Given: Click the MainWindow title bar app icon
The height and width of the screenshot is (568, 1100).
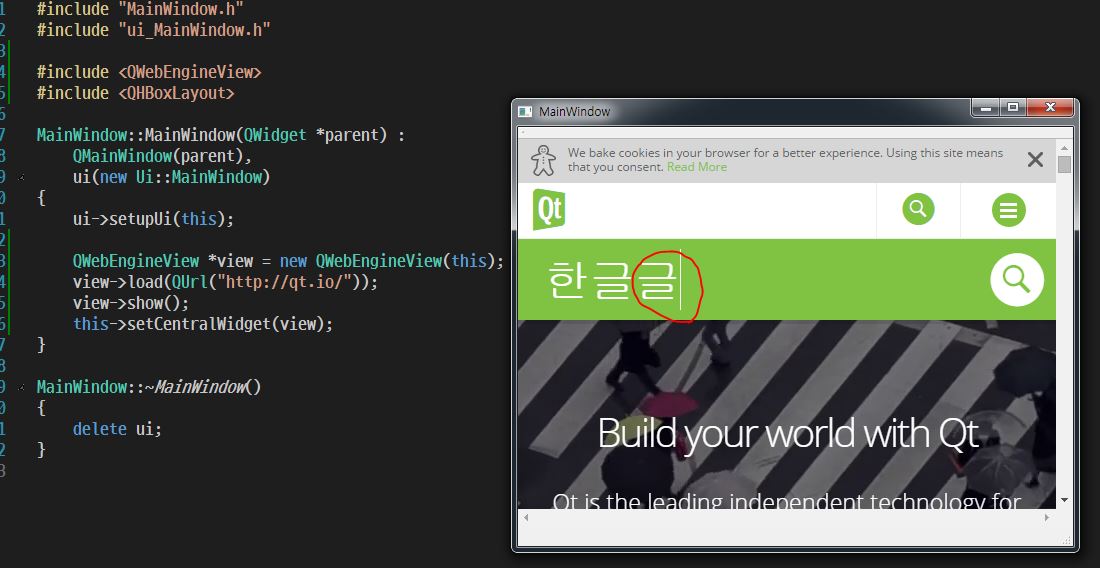Looking at the screenshot, I should click(x=526, y=112).
